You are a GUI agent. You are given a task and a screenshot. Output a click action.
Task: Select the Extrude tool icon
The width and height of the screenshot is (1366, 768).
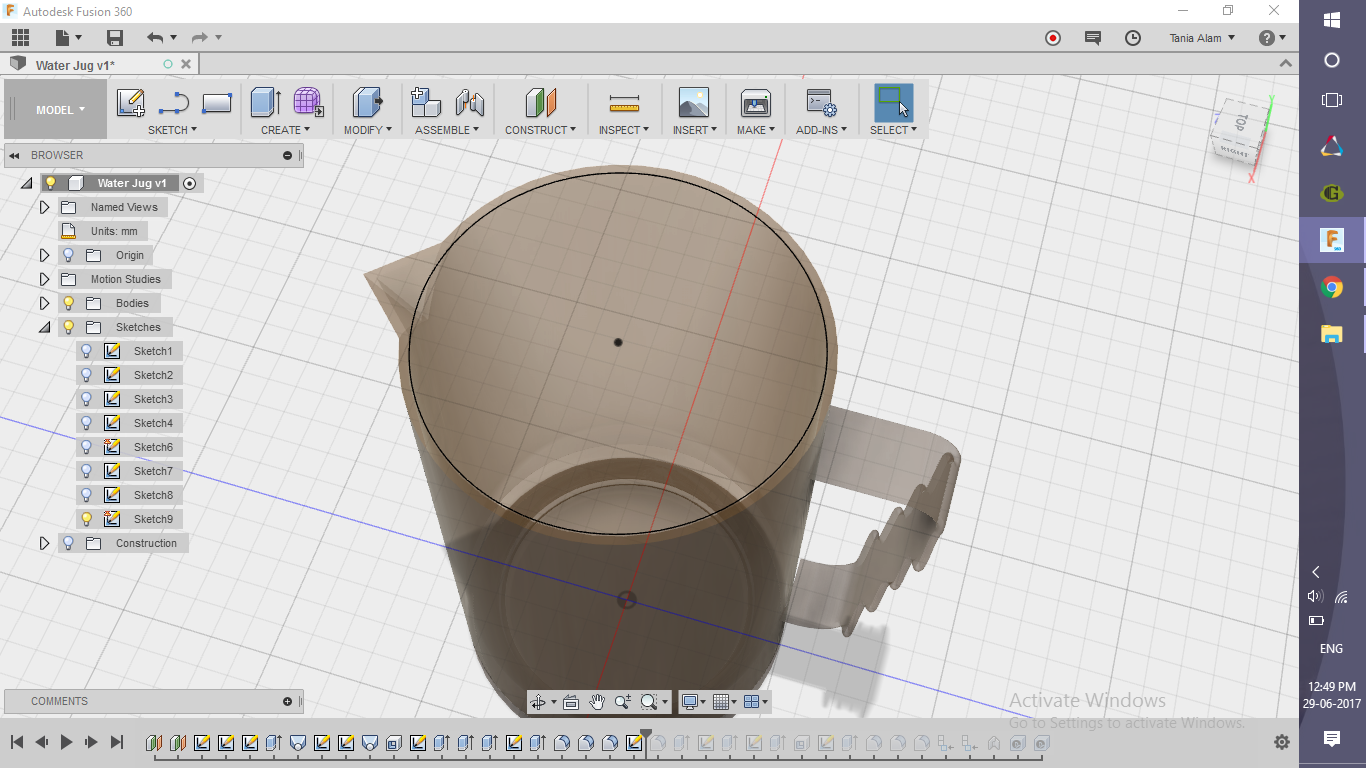click(x=265, y=102)
